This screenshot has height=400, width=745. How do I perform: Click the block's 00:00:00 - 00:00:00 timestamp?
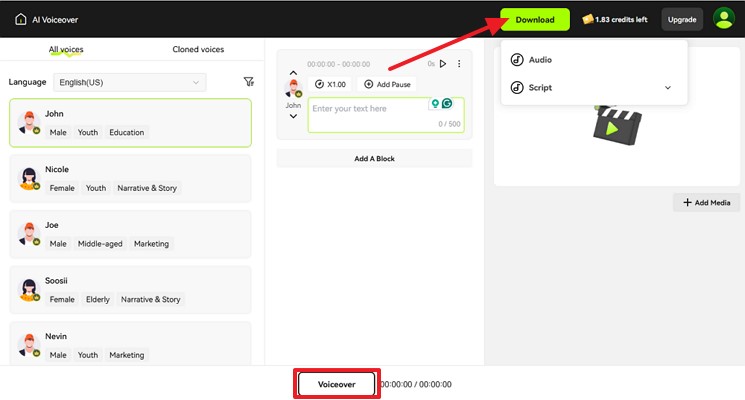click(x=338, y=64)
